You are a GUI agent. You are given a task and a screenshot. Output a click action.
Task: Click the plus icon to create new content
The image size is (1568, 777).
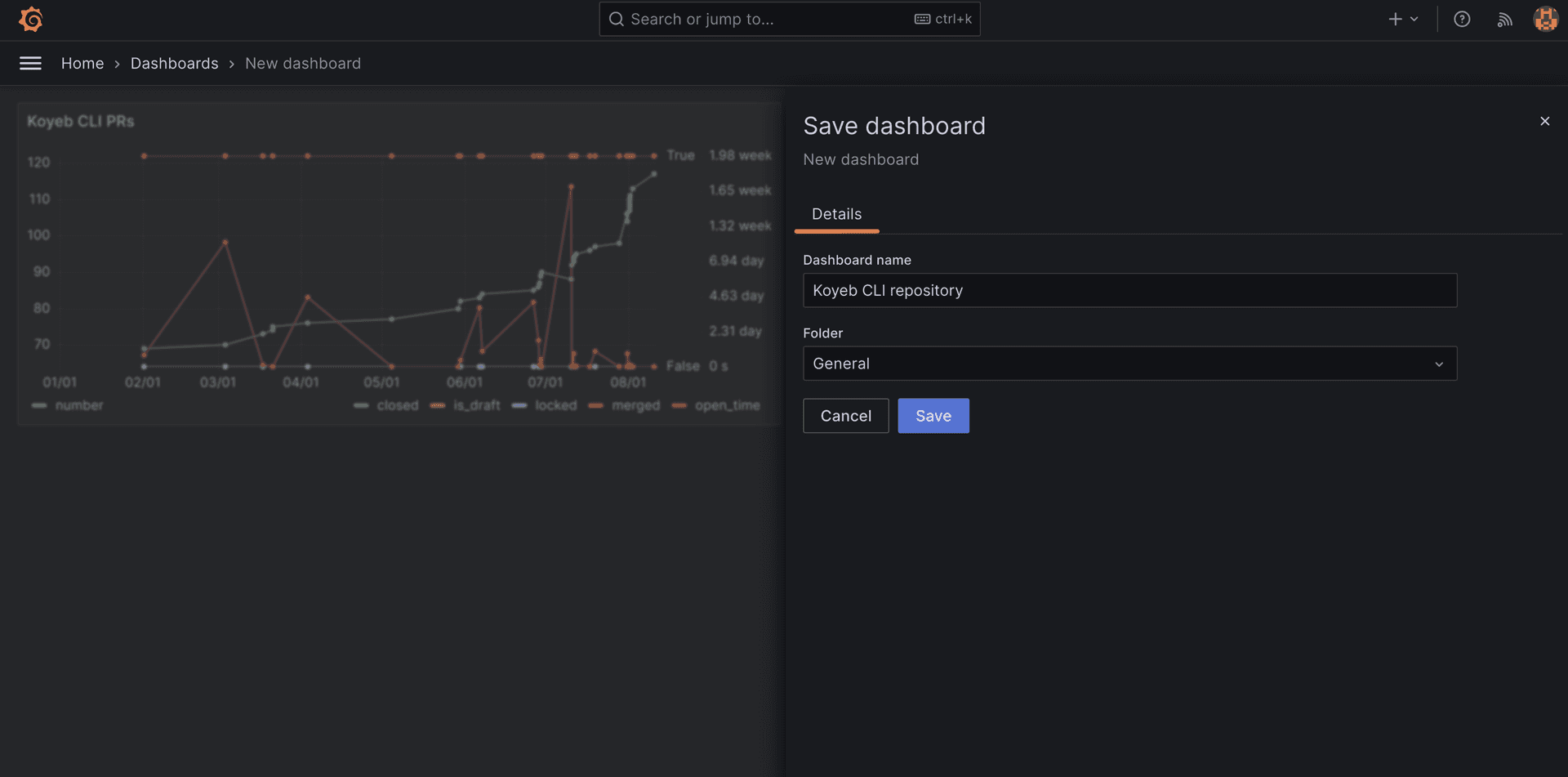(1394, 19)
